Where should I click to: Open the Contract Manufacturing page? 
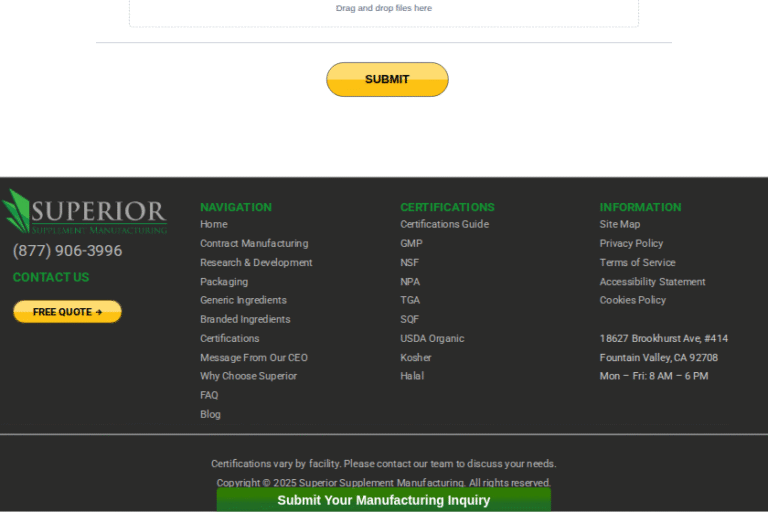click(x=254, y=243)
